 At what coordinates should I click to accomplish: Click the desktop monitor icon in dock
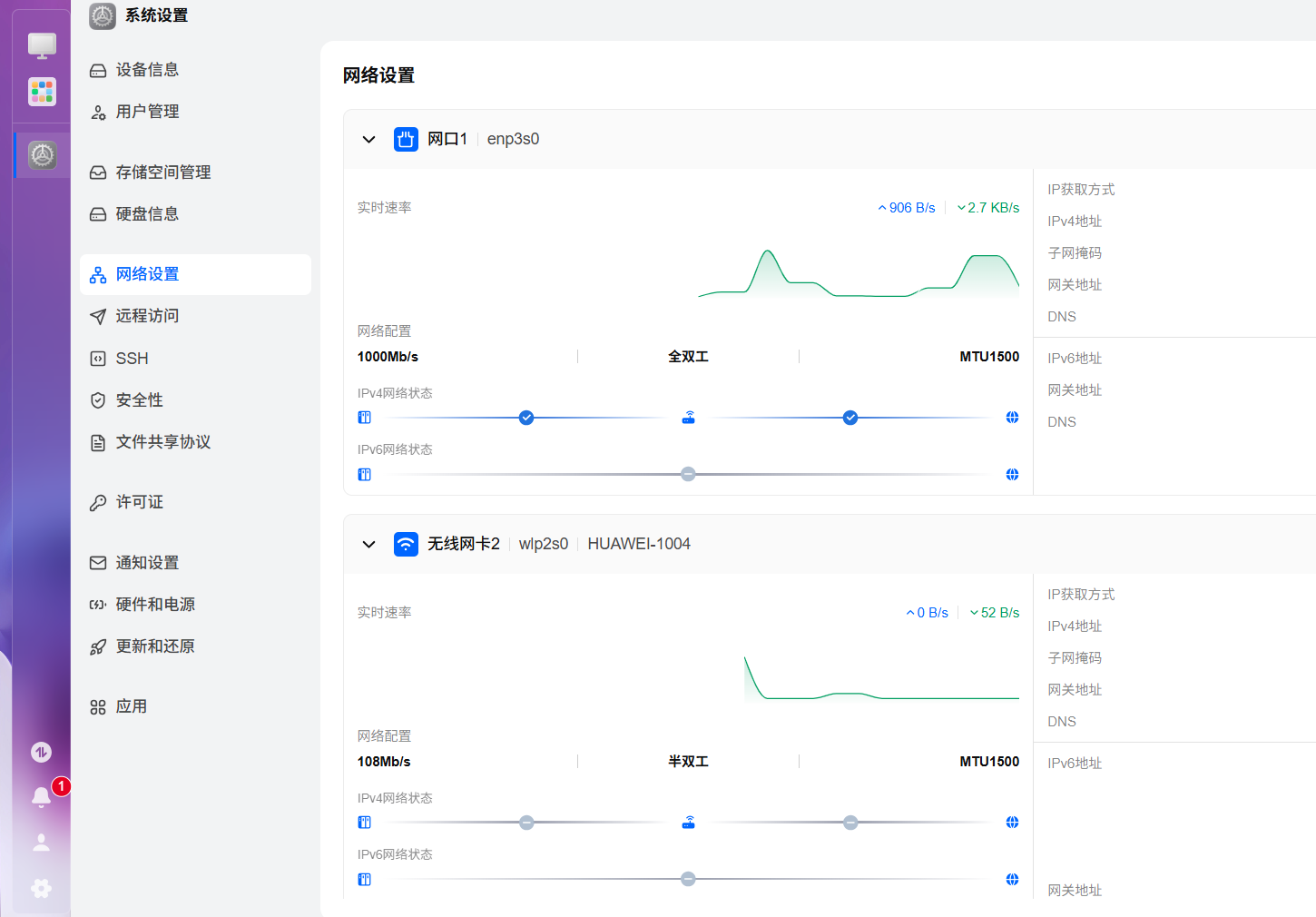tap(42, 45)
